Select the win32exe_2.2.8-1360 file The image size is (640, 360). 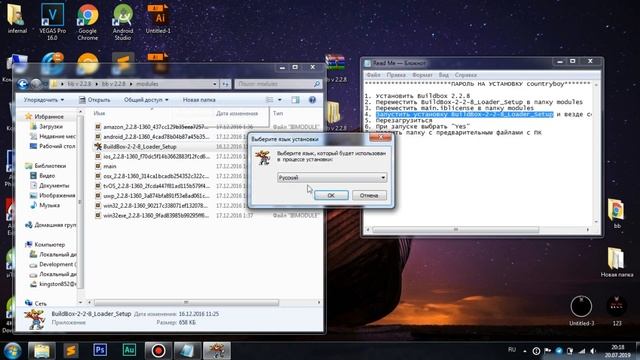click(x=155, y=215)
